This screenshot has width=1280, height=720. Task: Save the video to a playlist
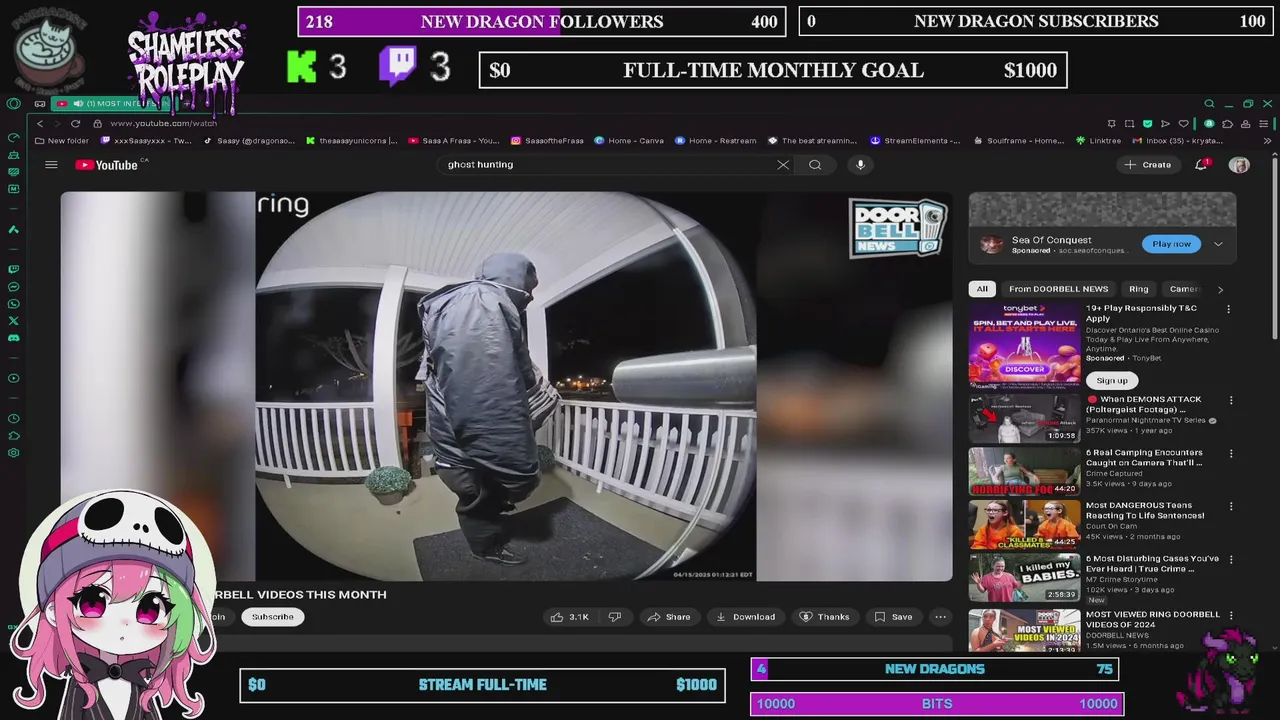pyautogui.click(x=893, y=617)
